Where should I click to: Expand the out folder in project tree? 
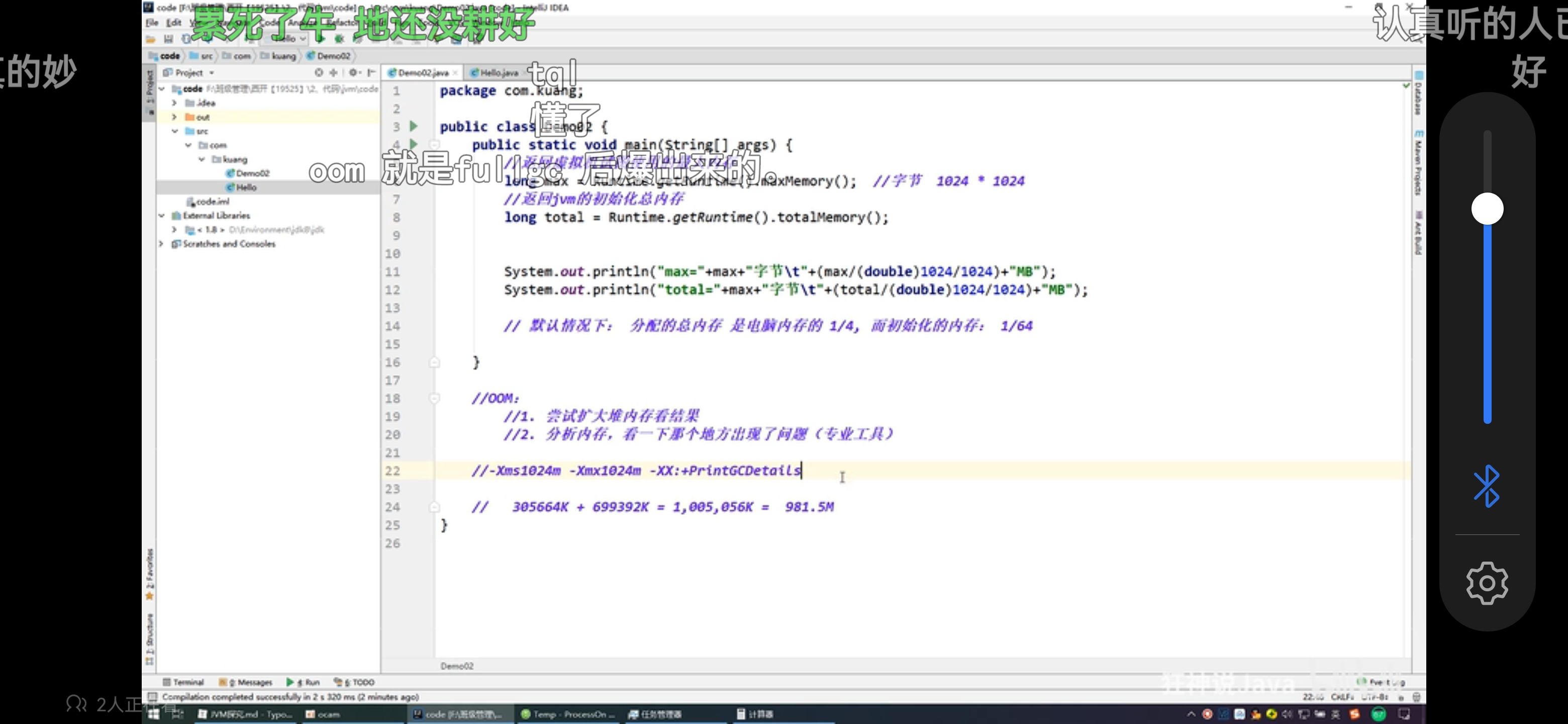click(x=174, y=117)
